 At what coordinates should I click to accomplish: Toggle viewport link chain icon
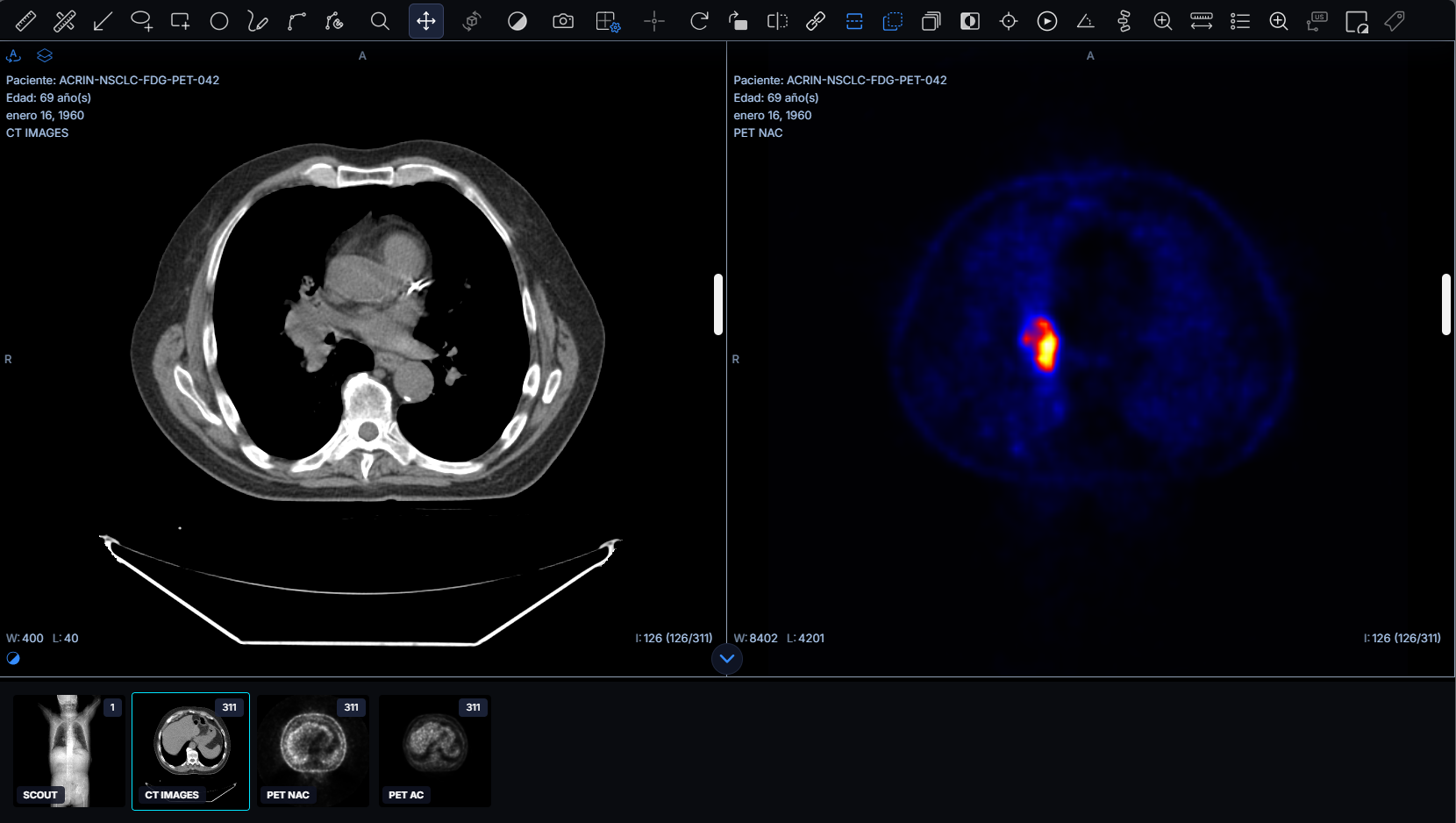click(x=816, y=21)
